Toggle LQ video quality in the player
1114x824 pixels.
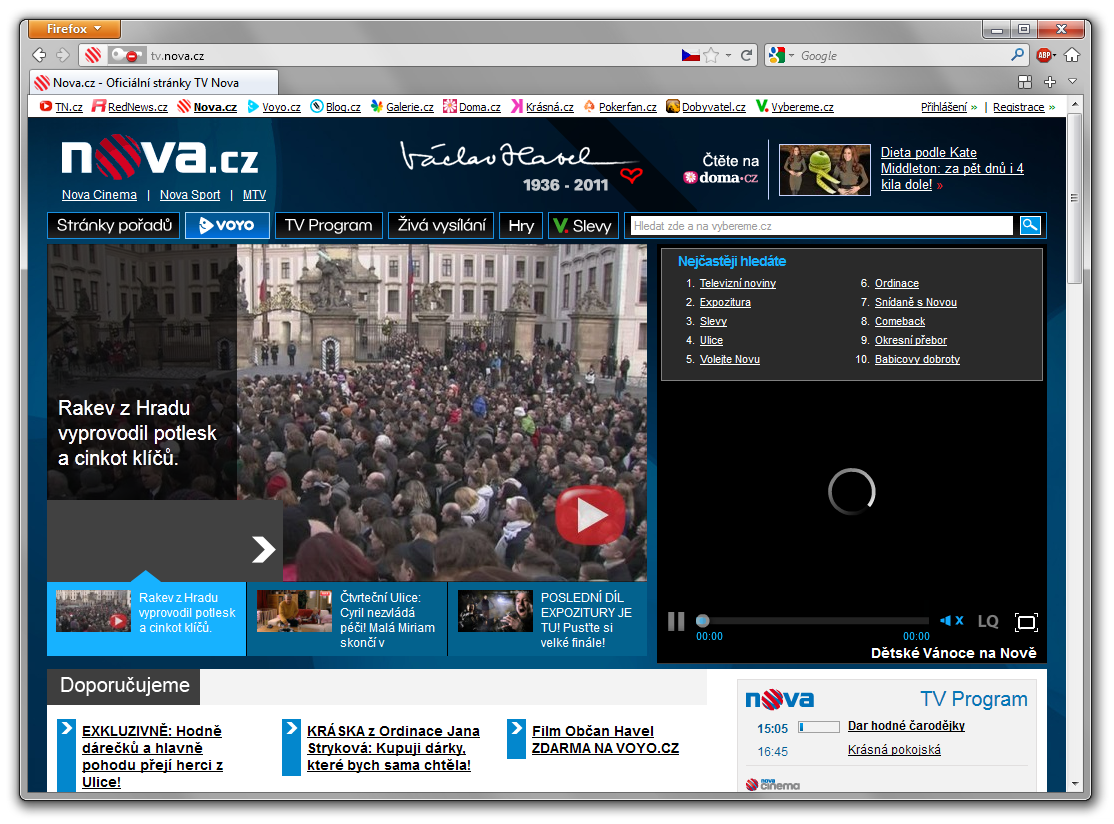pyautogui.click(x=988, y=622)
